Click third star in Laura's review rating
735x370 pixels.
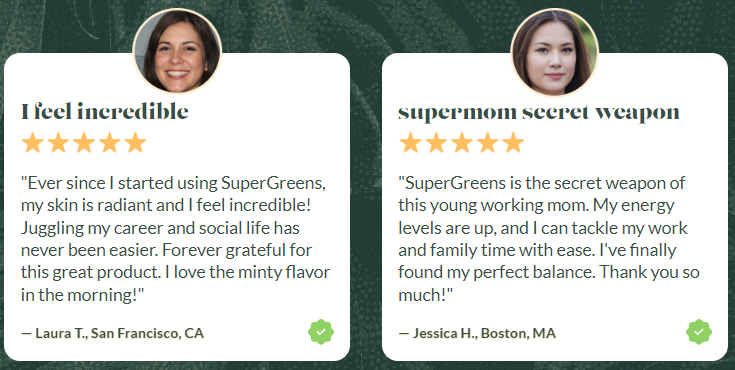point(84,142)
